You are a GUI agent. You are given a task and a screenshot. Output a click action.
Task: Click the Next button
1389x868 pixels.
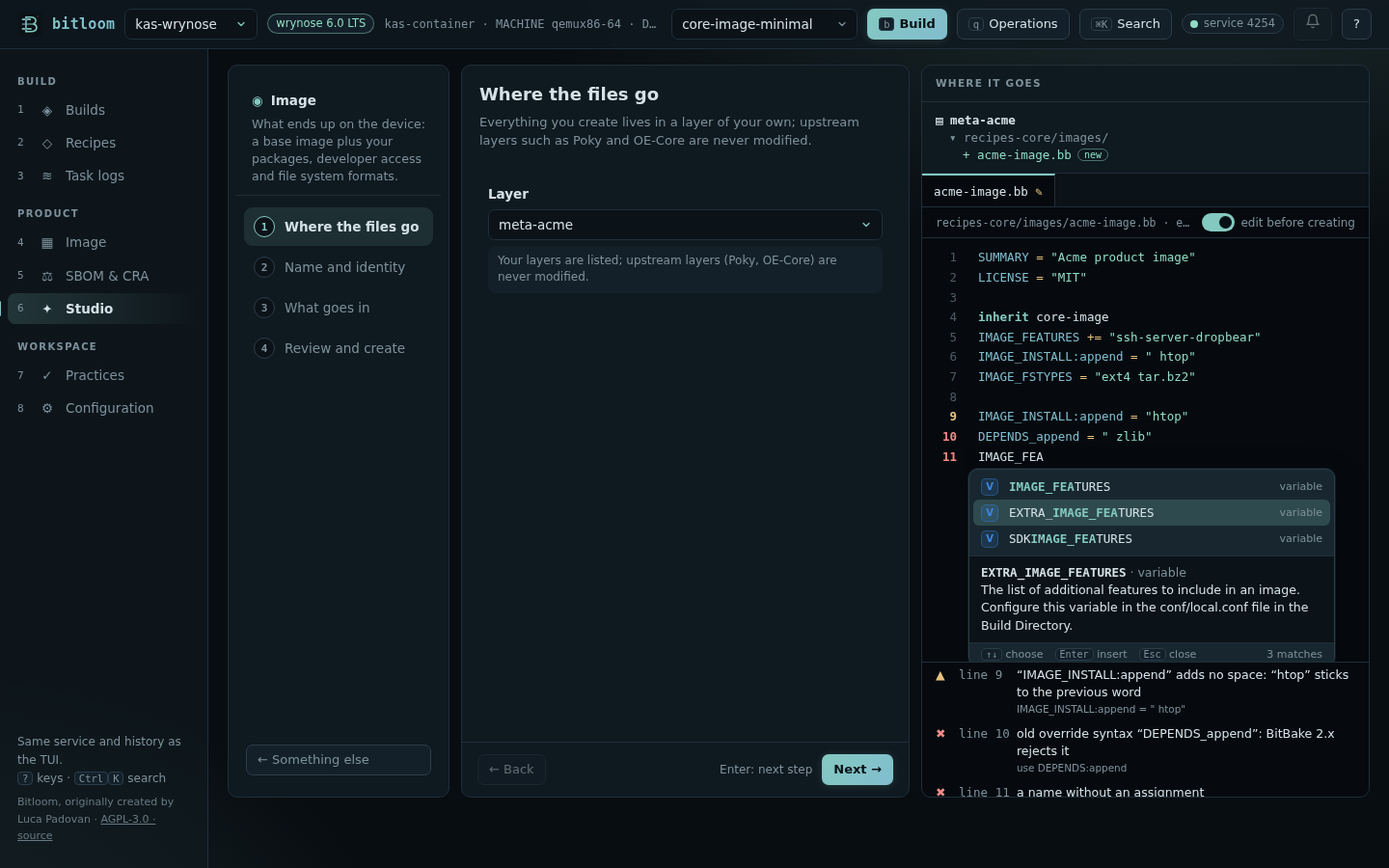point(858,770)
